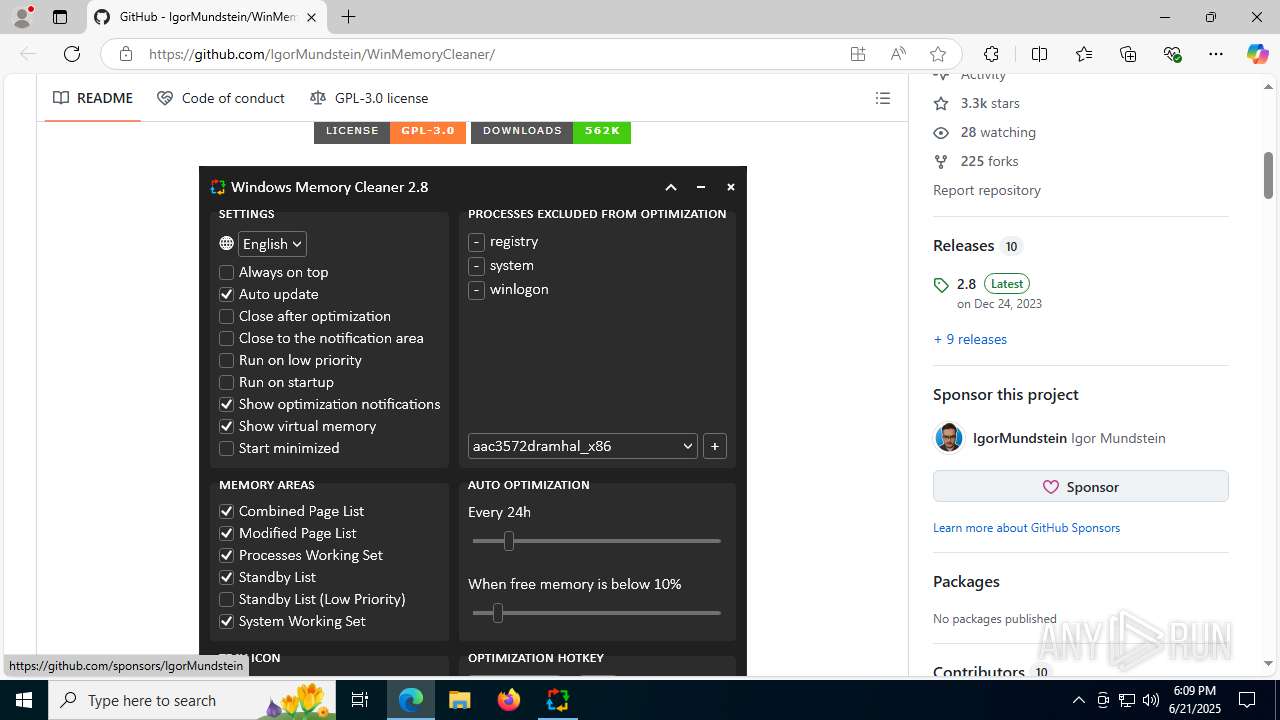
Task: Click the GPL-3.0 license badge
Action: (390, 131)
